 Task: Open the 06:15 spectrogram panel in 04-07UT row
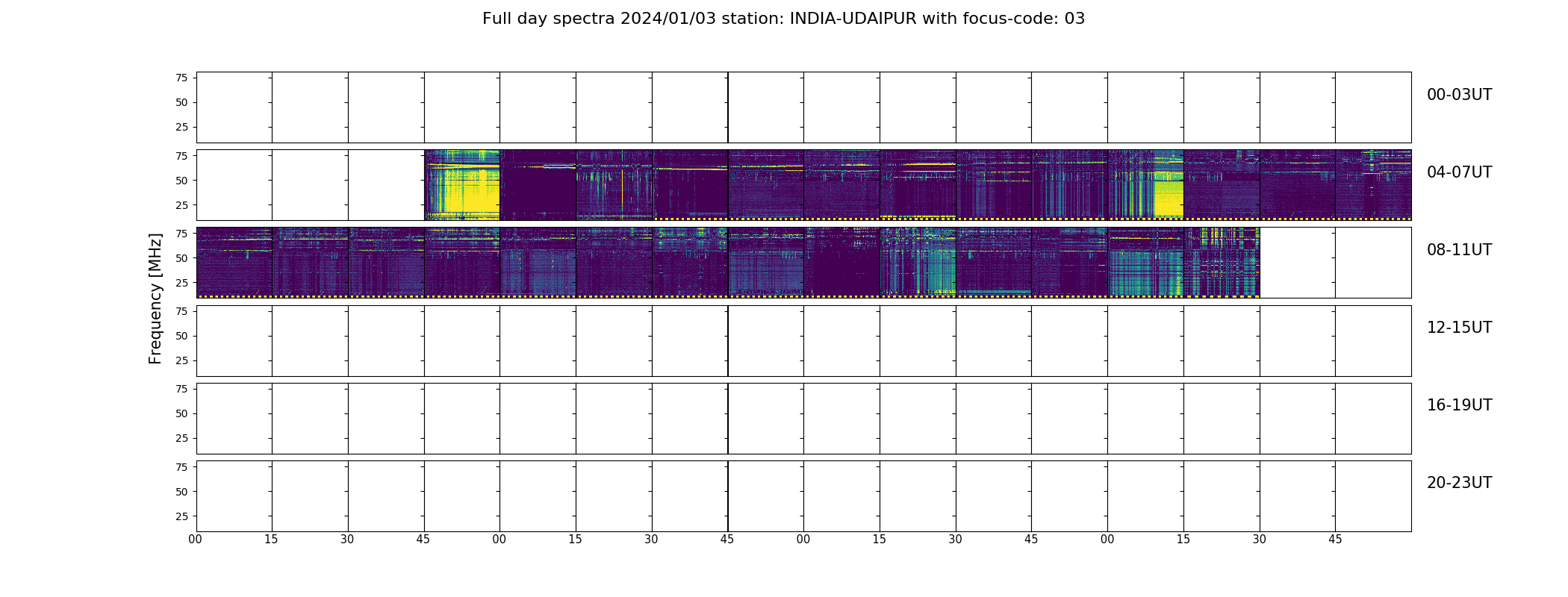(x=918, y=185)
